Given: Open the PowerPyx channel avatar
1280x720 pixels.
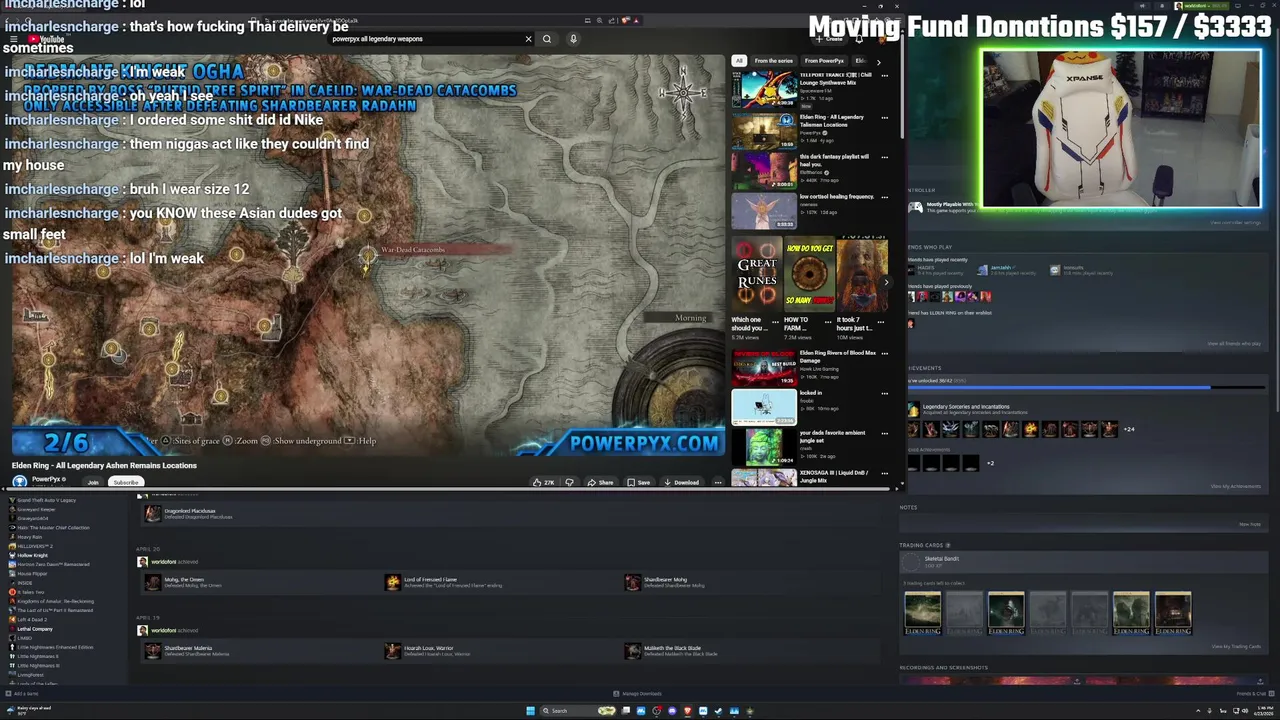Looking at the screenshot, I should pyautogui.click(x=19, y=481).
